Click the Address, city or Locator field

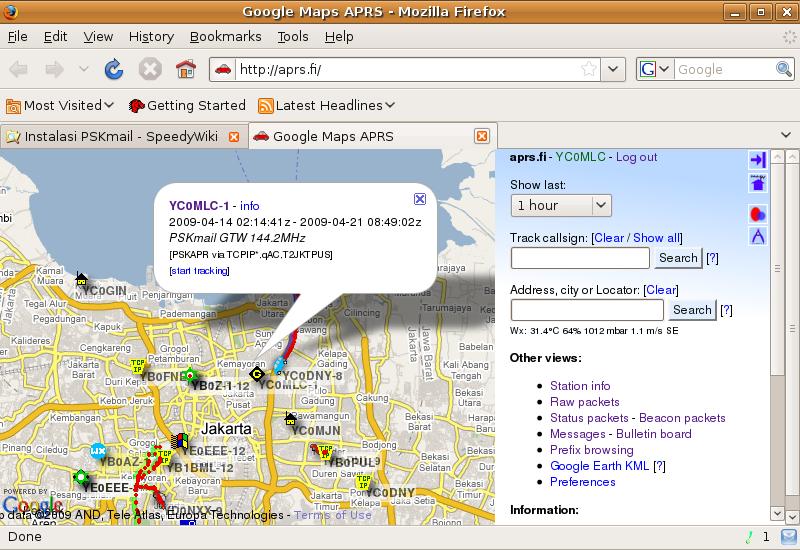coord(580,310)
